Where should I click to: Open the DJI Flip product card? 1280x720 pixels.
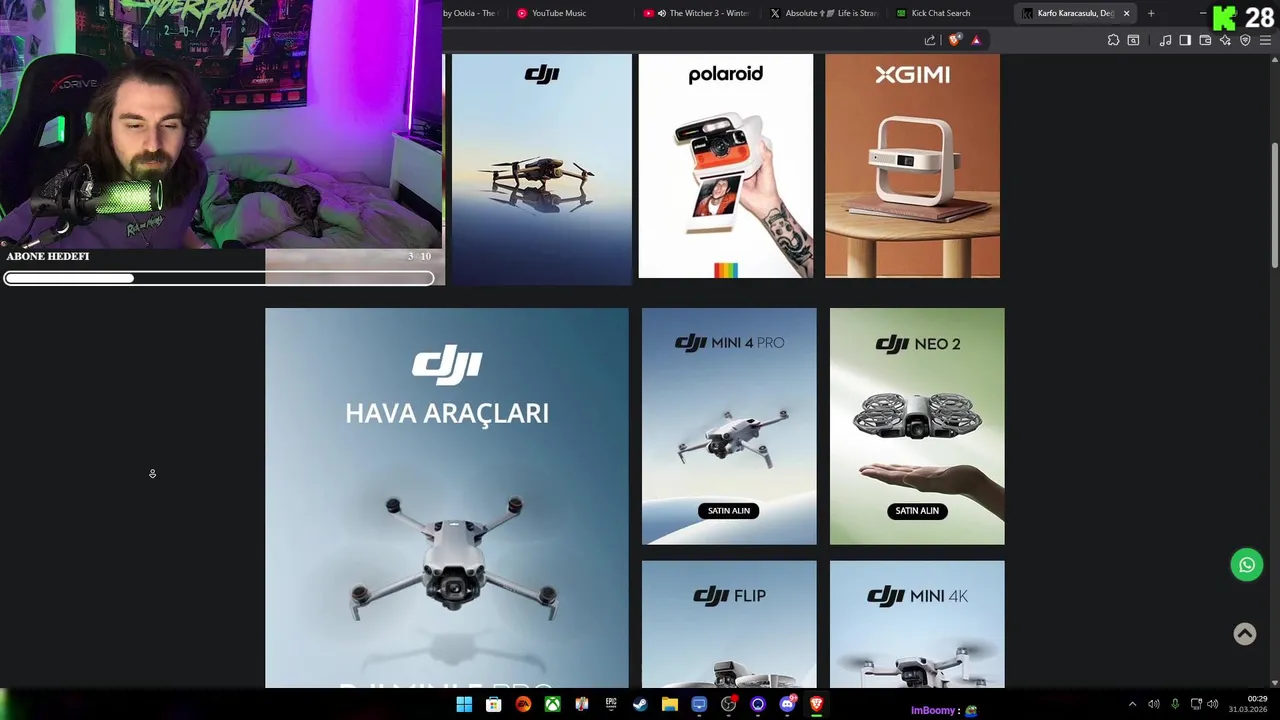click(729, 624)
